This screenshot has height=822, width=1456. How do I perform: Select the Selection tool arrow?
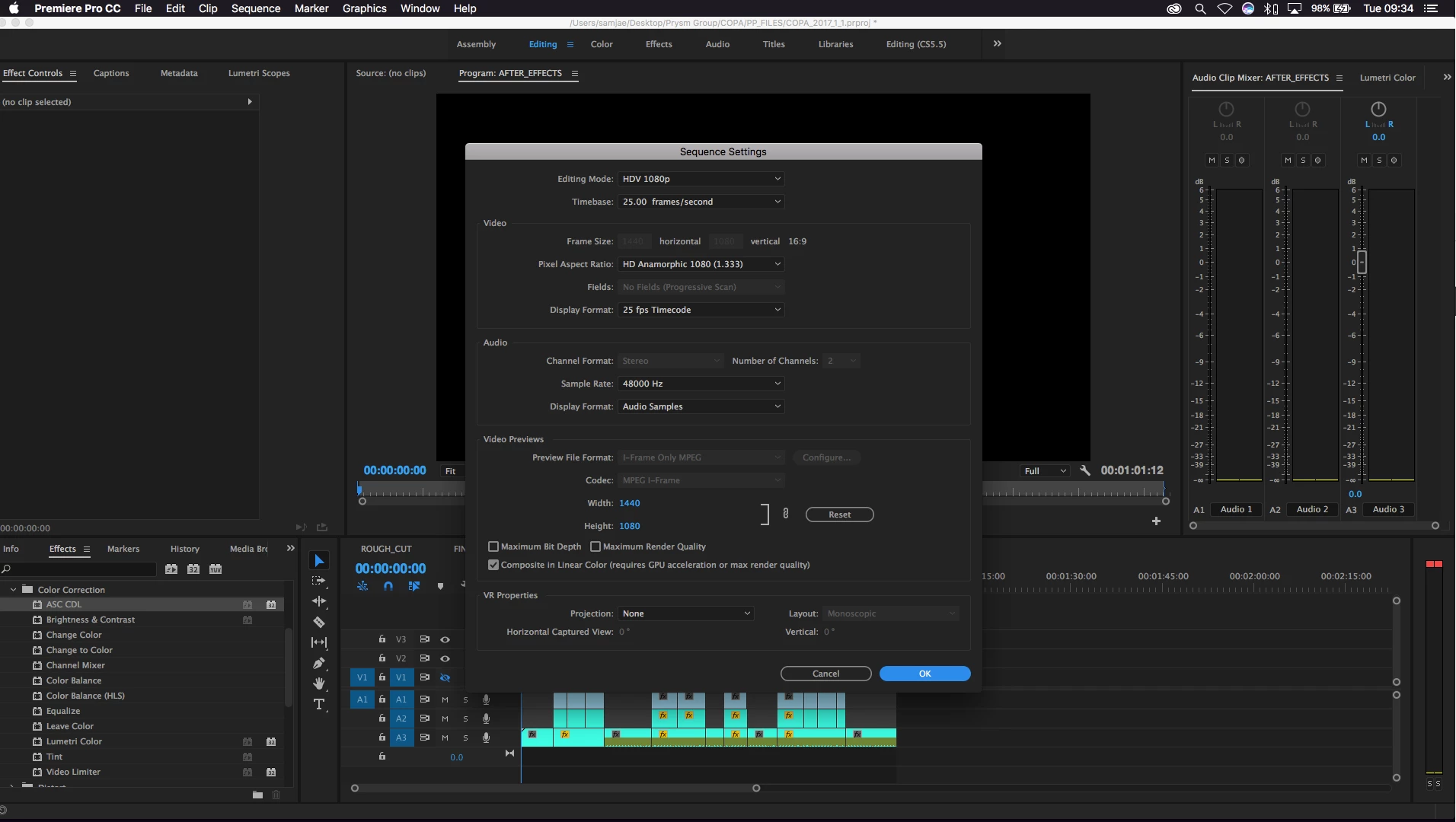click(x=319, y=561)
